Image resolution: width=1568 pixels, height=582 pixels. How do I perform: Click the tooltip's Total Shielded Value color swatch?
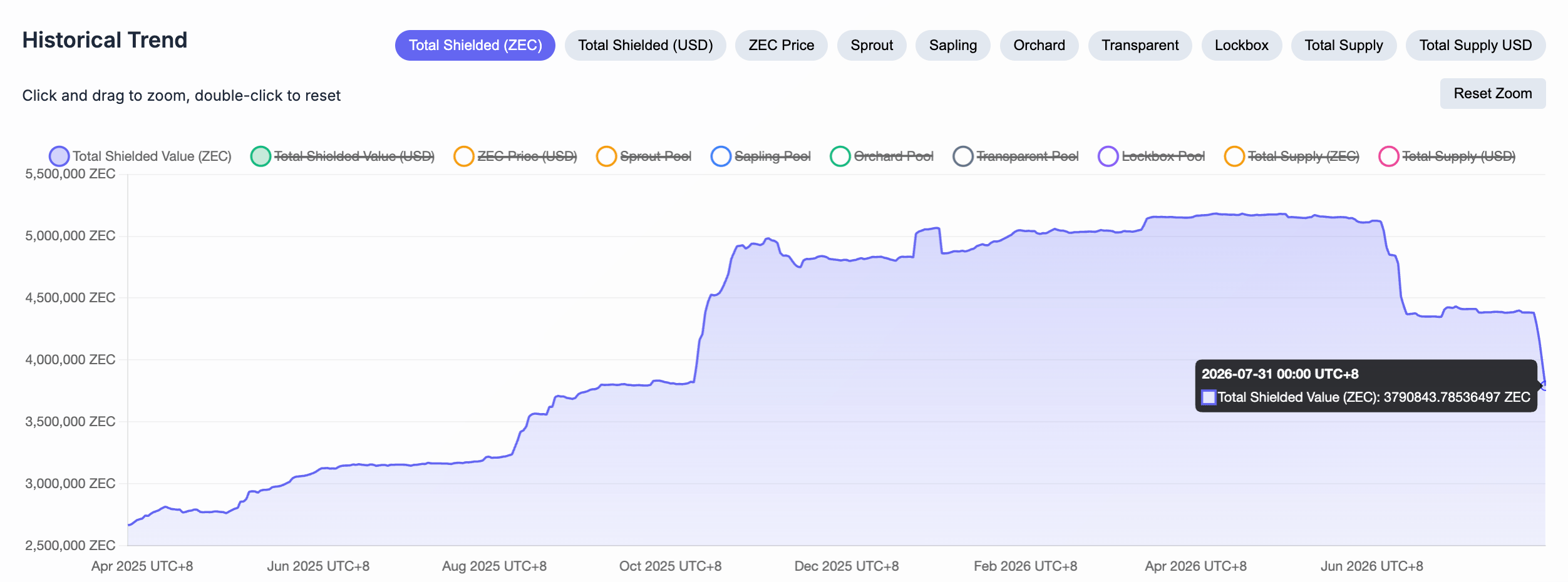pyautogui.click(x=1209, y=397)
